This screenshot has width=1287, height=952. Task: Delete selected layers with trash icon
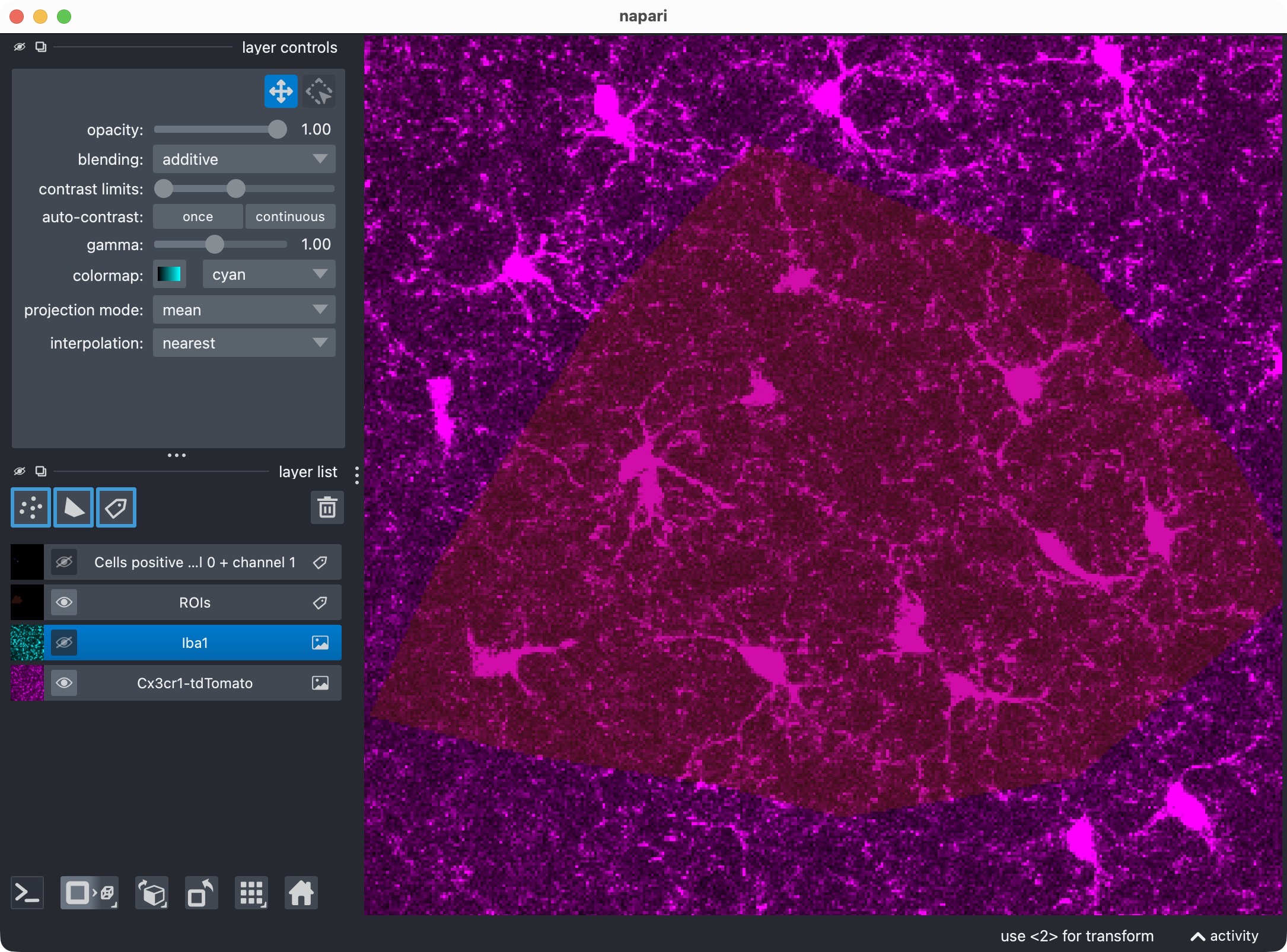pos(327,507)
